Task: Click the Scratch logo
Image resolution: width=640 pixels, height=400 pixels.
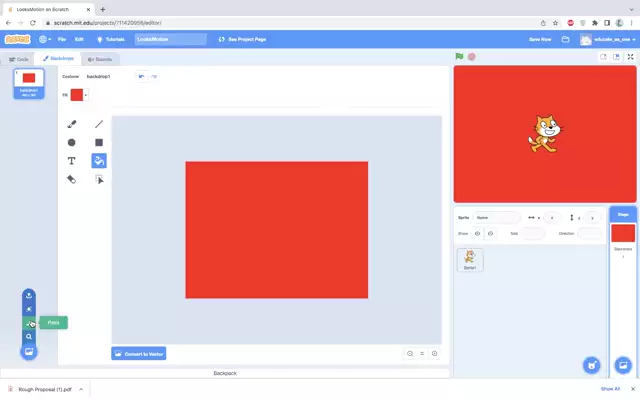Action: [x=18, y=39]
